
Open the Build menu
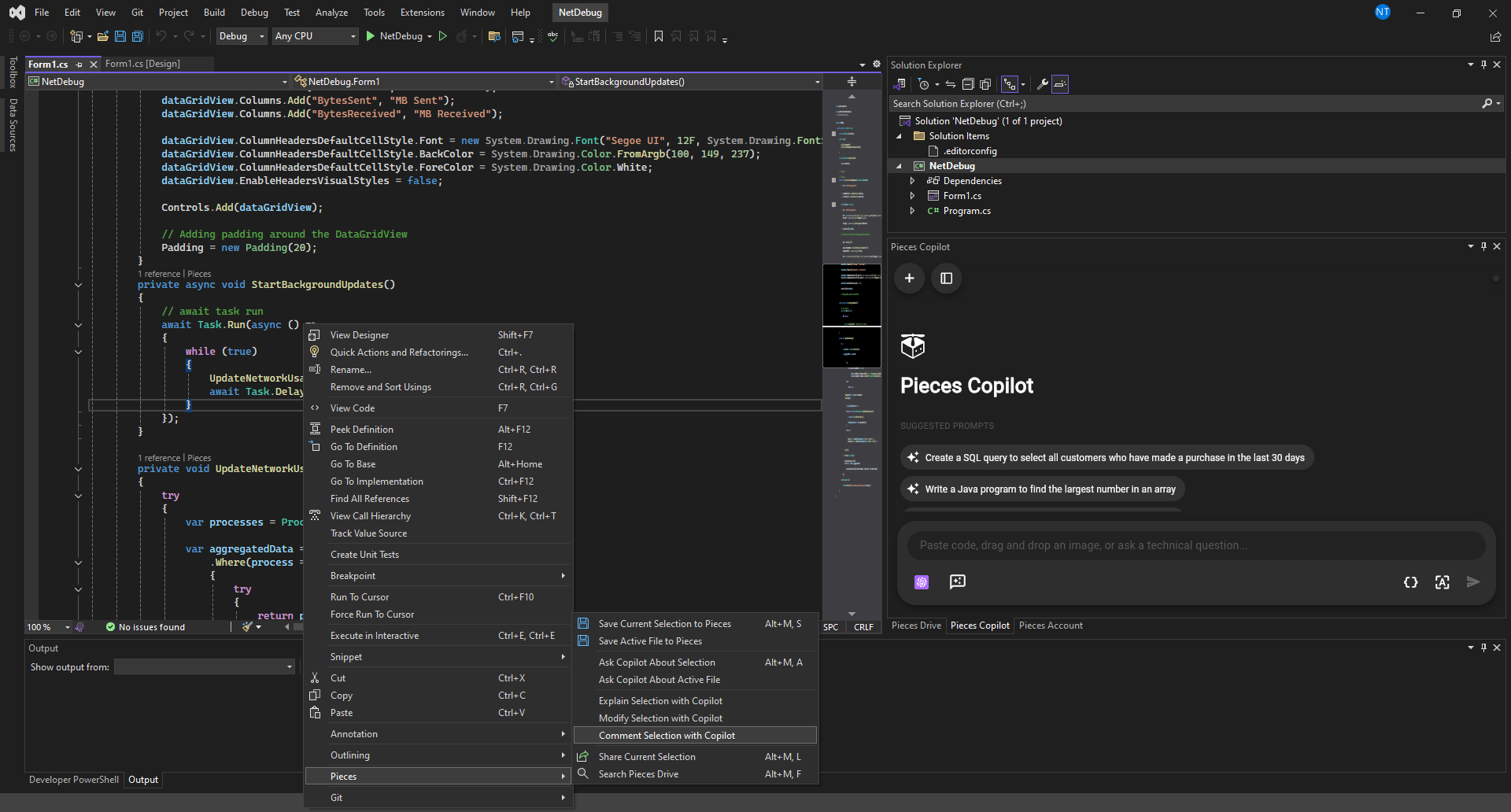[x=214, y=13]
